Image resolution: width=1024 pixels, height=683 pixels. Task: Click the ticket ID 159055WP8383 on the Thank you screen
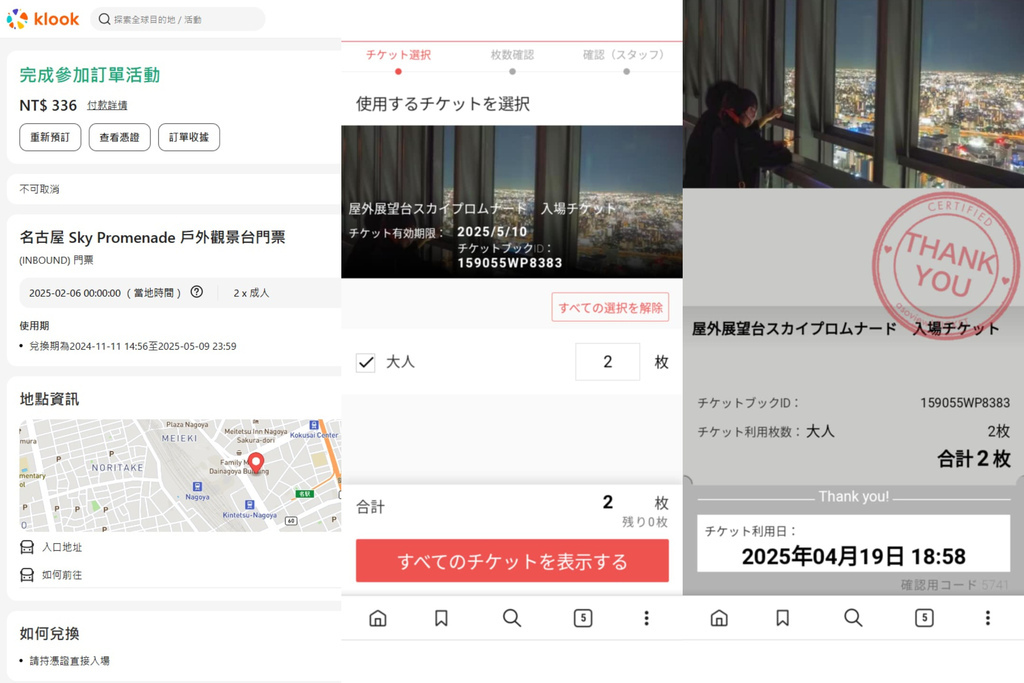[965, 403]
